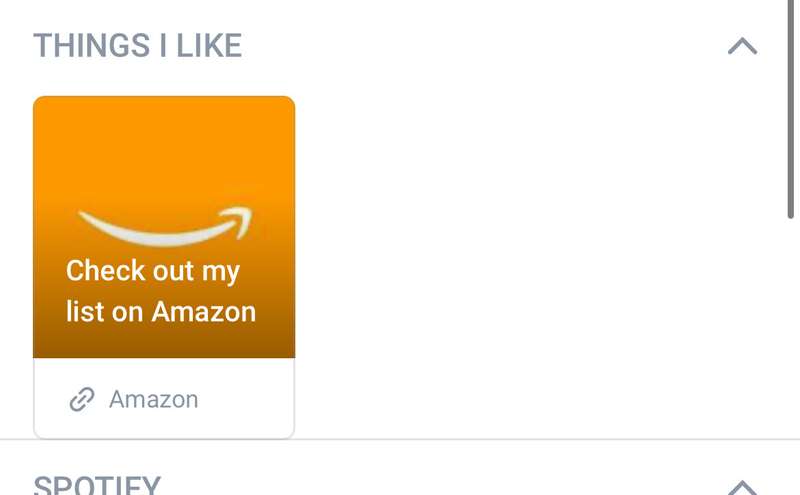Click the Amazon smile arrow logo
Screen dimensions: 800x495
(165, 226)
